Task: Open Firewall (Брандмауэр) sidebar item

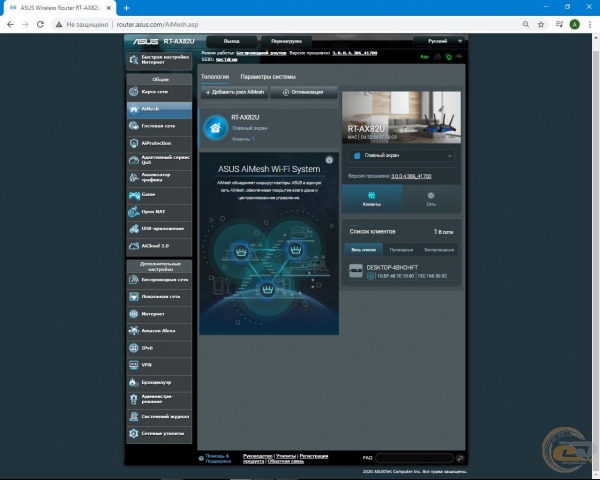Action: coord(159,382)
